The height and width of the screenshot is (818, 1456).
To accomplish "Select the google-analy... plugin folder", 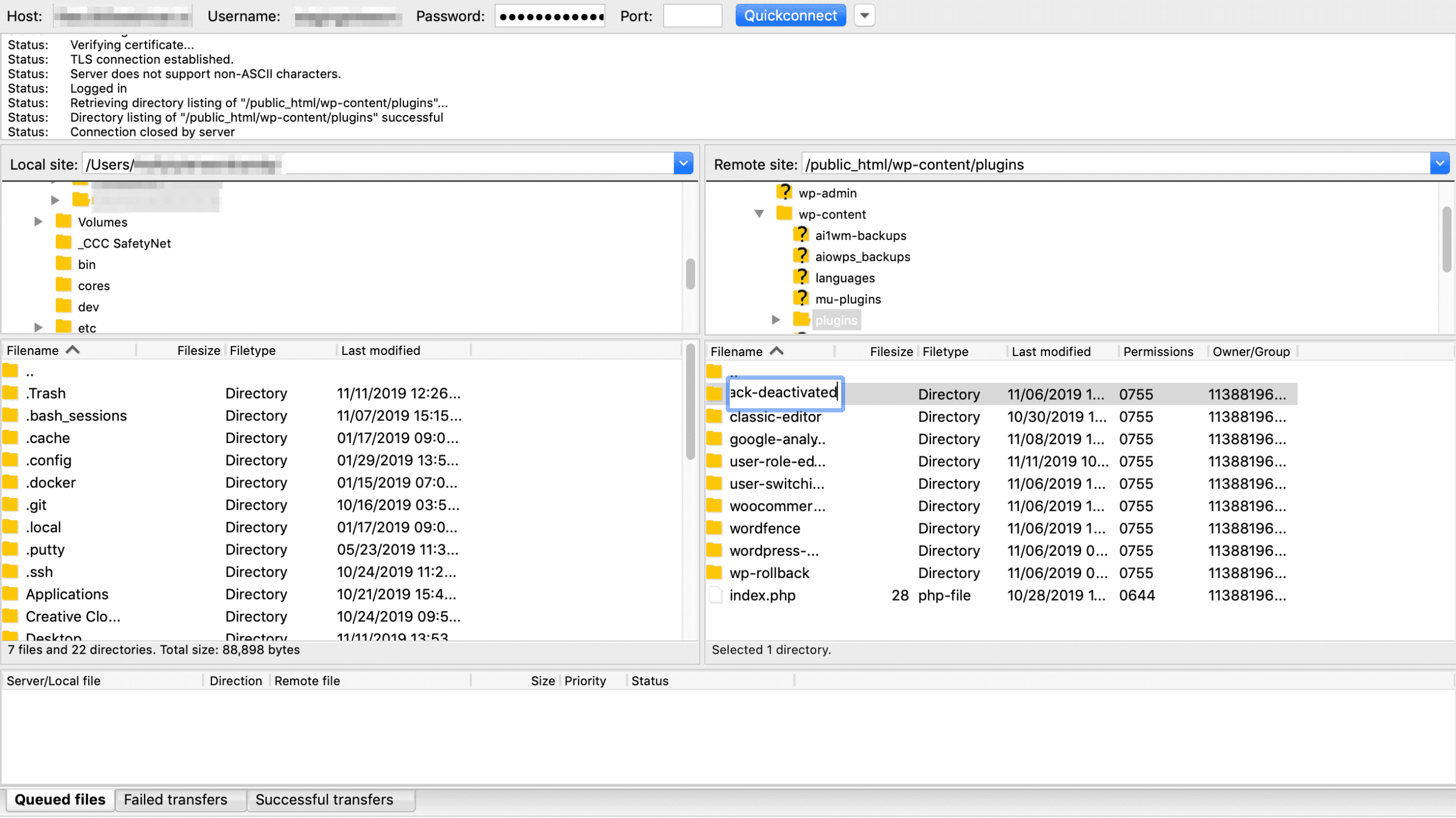I will coord(778,439).
